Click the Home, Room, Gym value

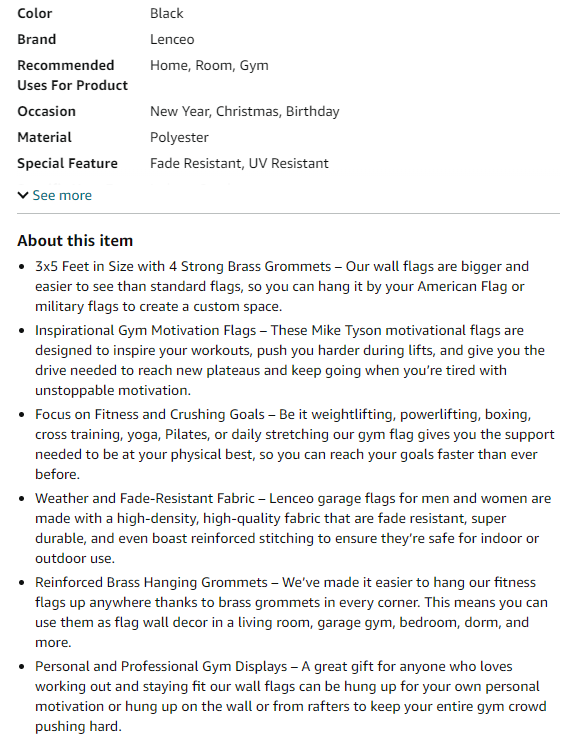[x=209, y=65]
